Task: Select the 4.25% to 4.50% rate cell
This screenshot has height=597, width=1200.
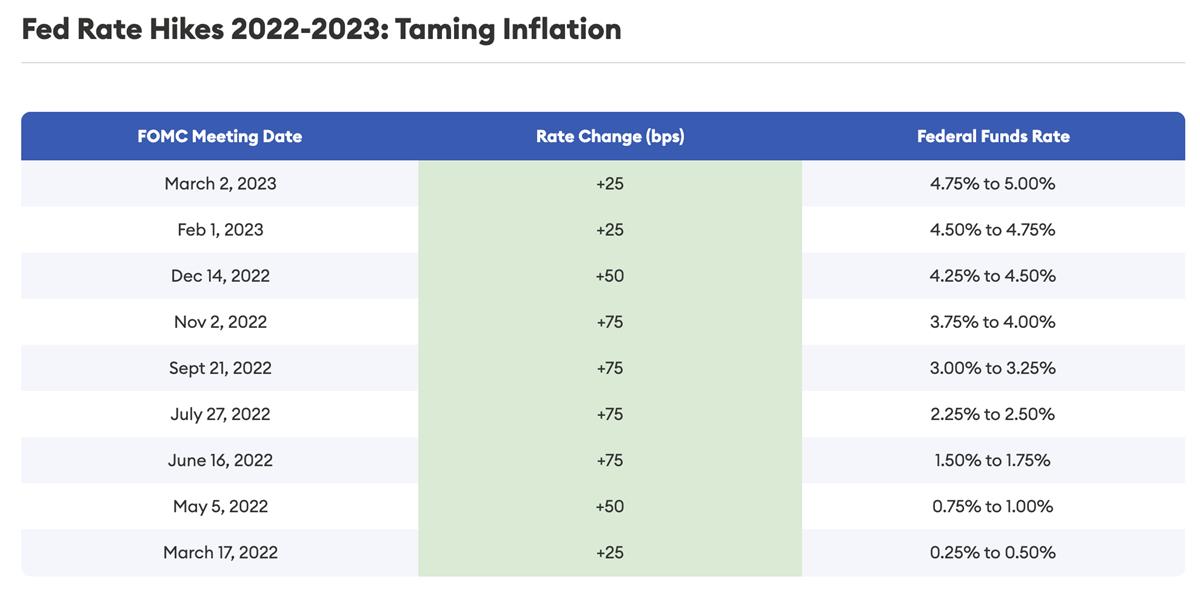Action: coord(993,276)
